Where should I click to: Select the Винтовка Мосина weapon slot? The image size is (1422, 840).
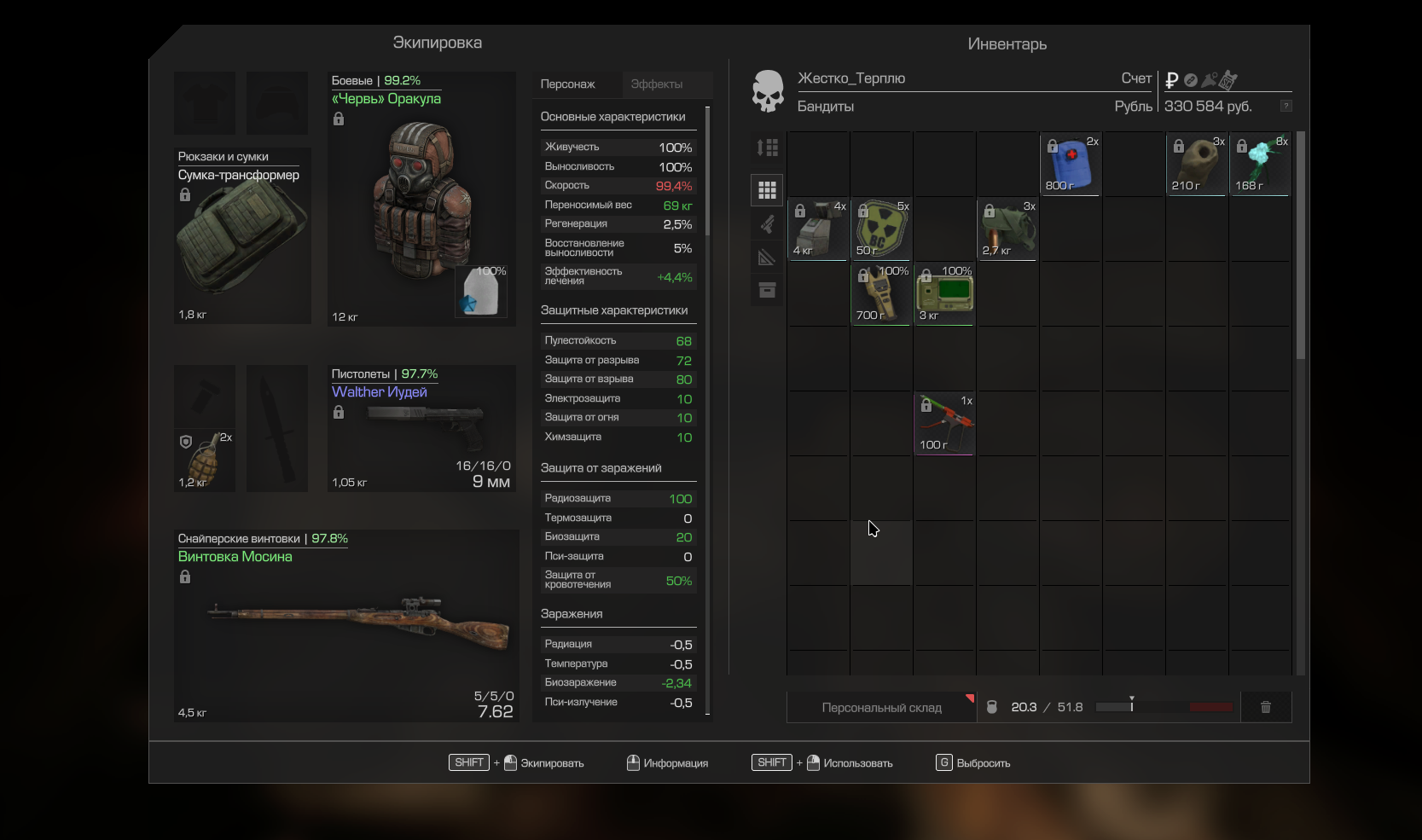[x=346, y=626]
